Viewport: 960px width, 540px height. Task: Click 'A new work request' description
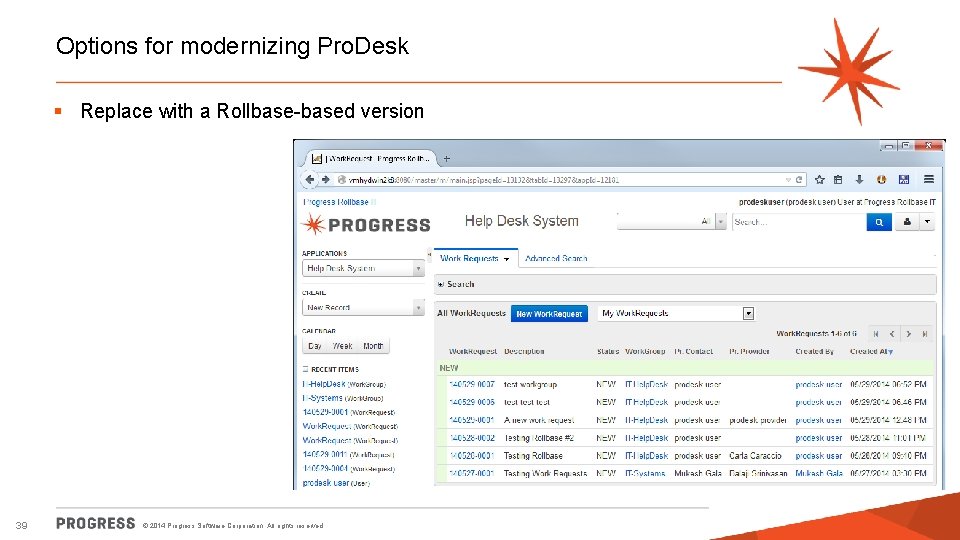(539, 420)
